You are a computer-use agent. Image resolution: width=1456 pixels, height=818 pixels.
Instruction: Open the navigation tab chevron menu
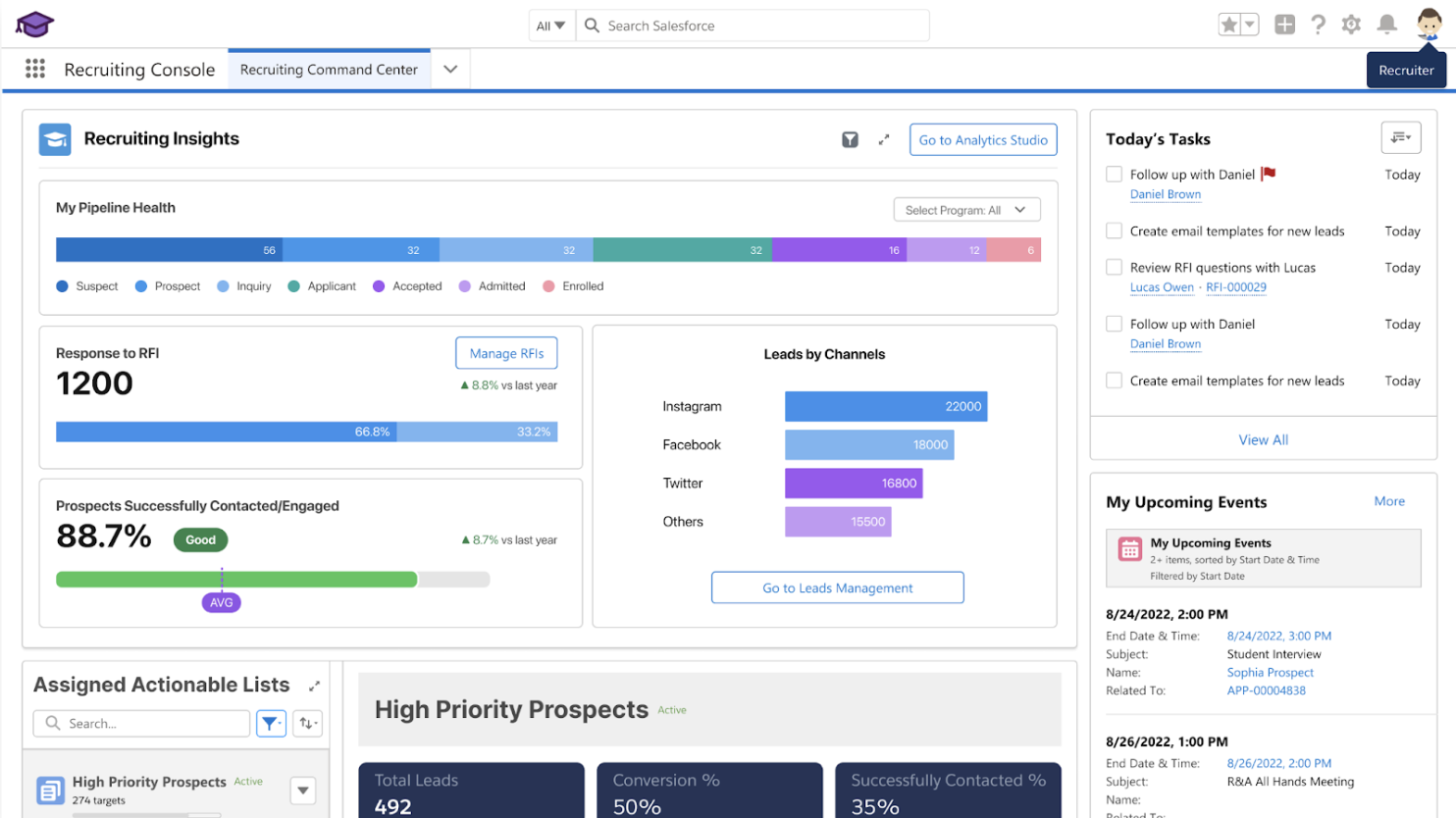pos(450,70)
